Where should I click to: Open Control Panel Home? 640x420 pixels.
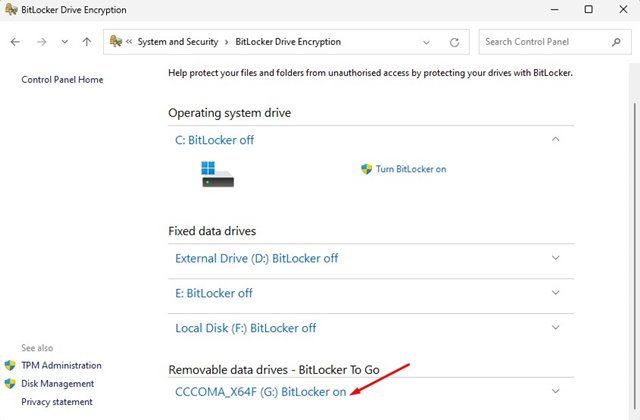point(62,79)
